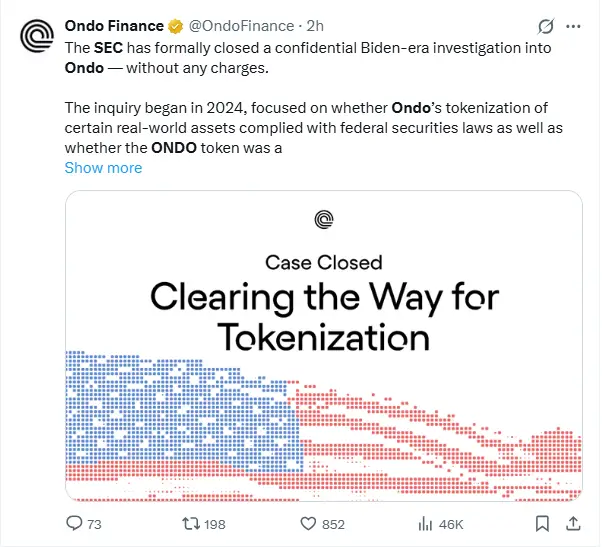
Task: Open the Ondo Finance display name link
Action: [x=113, y=25]
